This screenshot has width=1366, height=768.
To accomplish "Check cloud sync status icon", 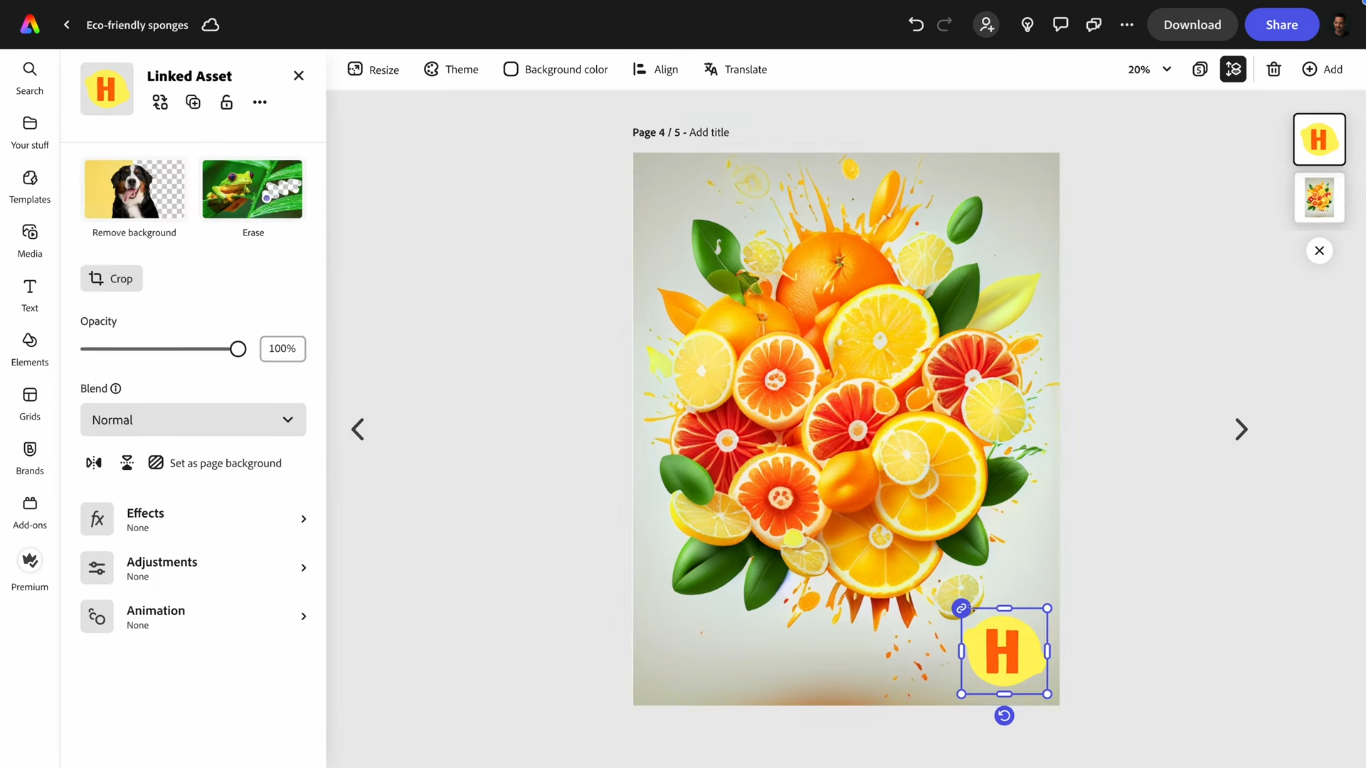I will [x=210, y=25].
